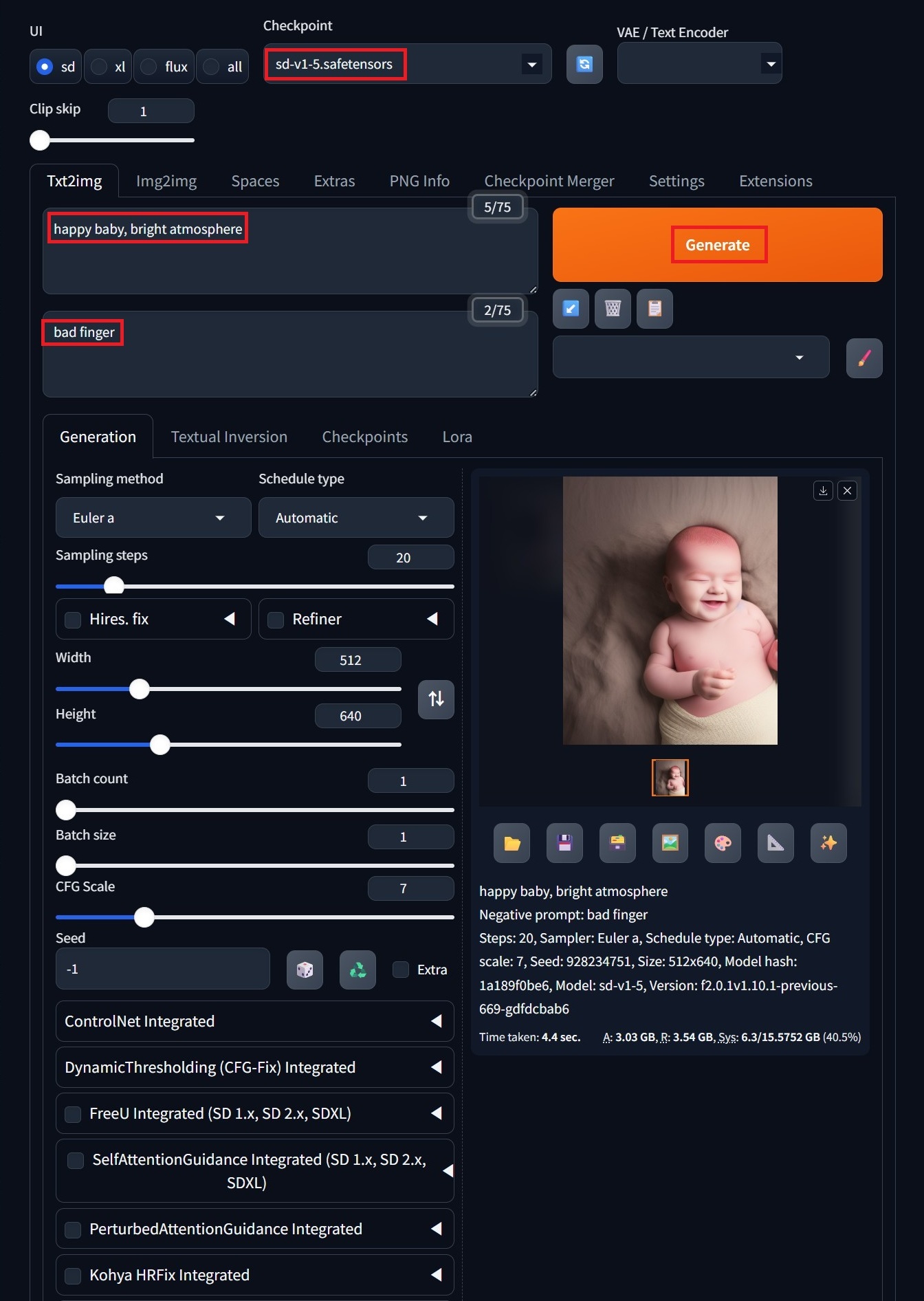Switch to Textual Inversion tab
Screen dimensions: 924x1301
point(229,437)
